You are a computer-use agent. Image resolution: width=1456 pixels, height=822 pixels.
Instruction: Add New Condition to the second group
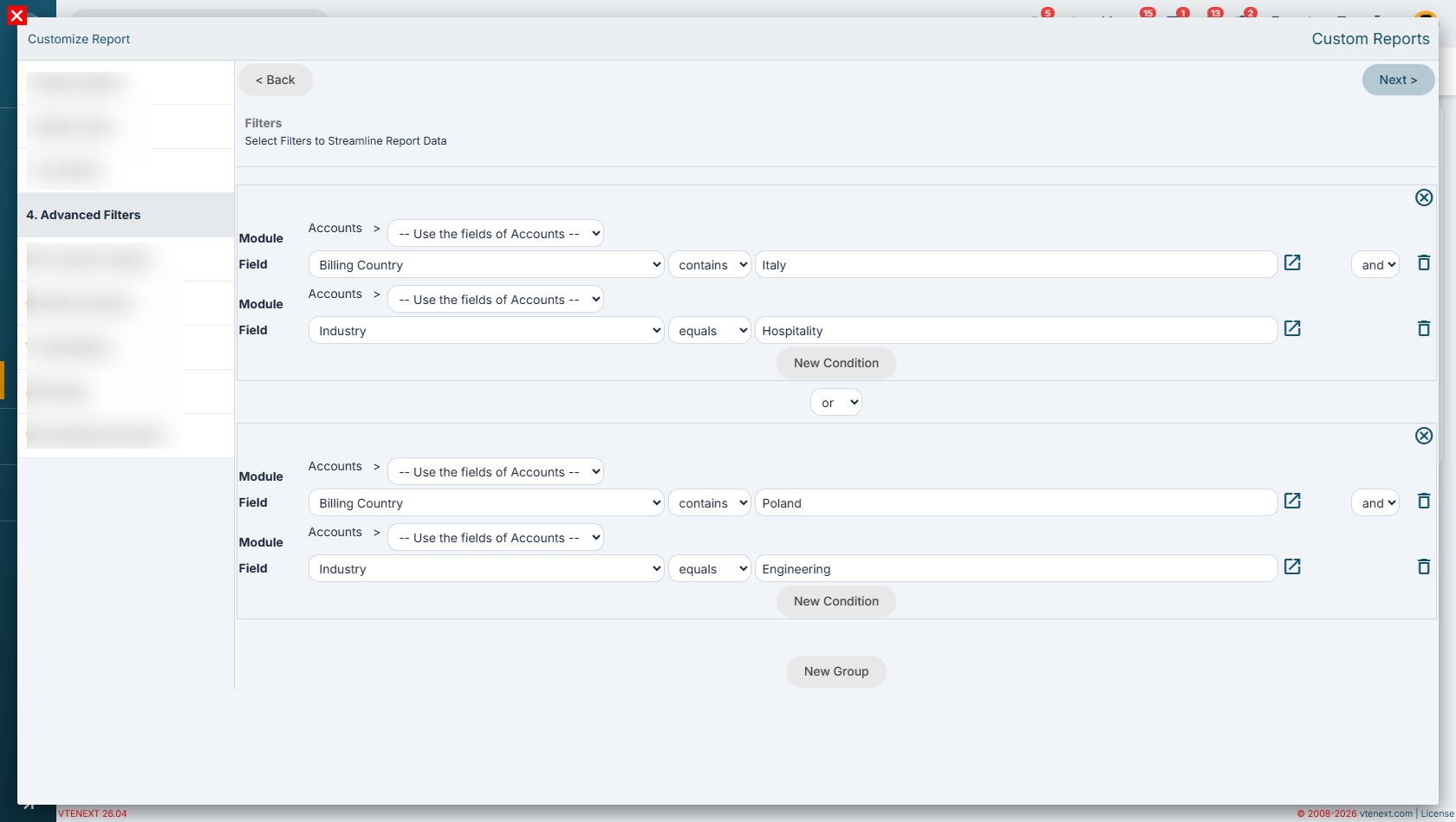click(x=836, y=601)
